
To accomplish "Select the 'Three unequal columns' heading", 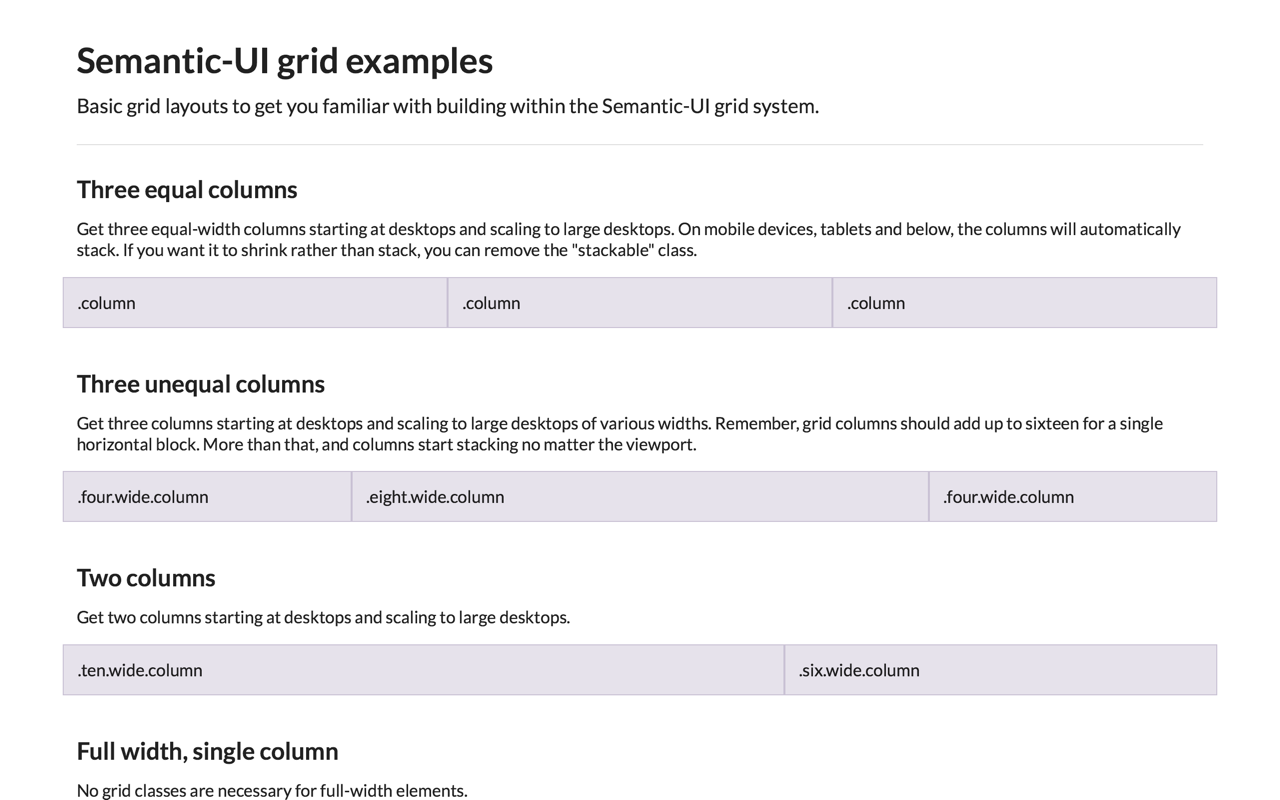I will pos(201,384).
